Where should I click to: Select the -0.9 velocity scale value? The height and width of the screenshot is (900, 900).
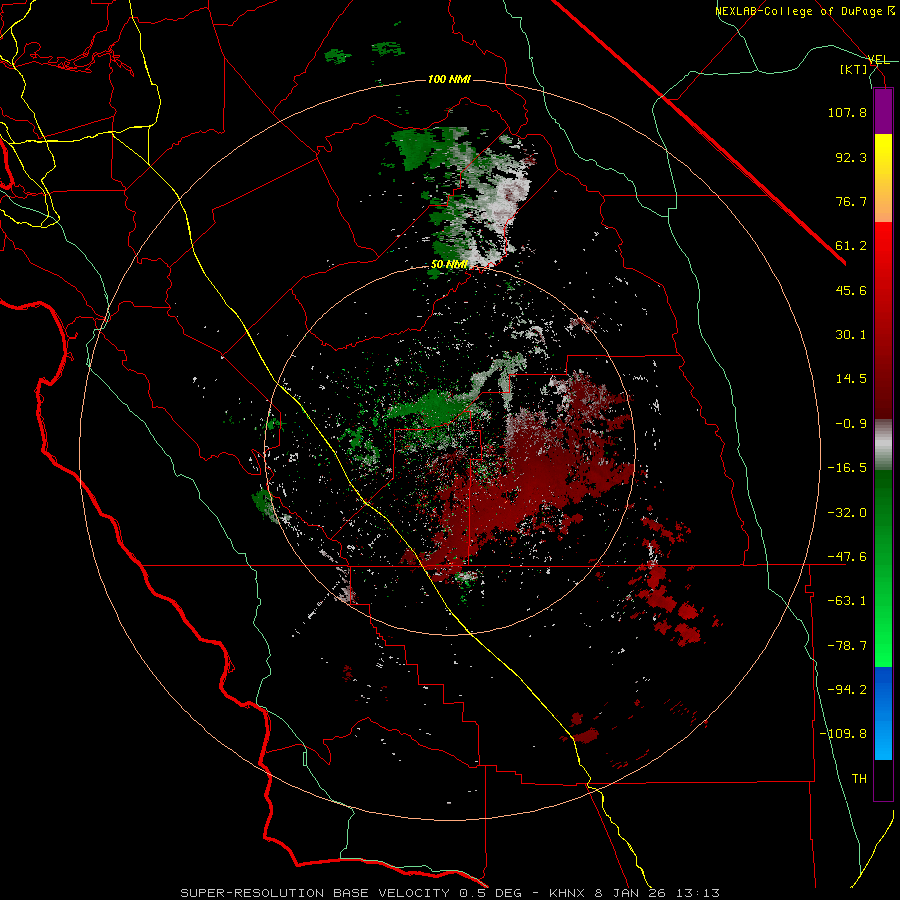(851, 424)
